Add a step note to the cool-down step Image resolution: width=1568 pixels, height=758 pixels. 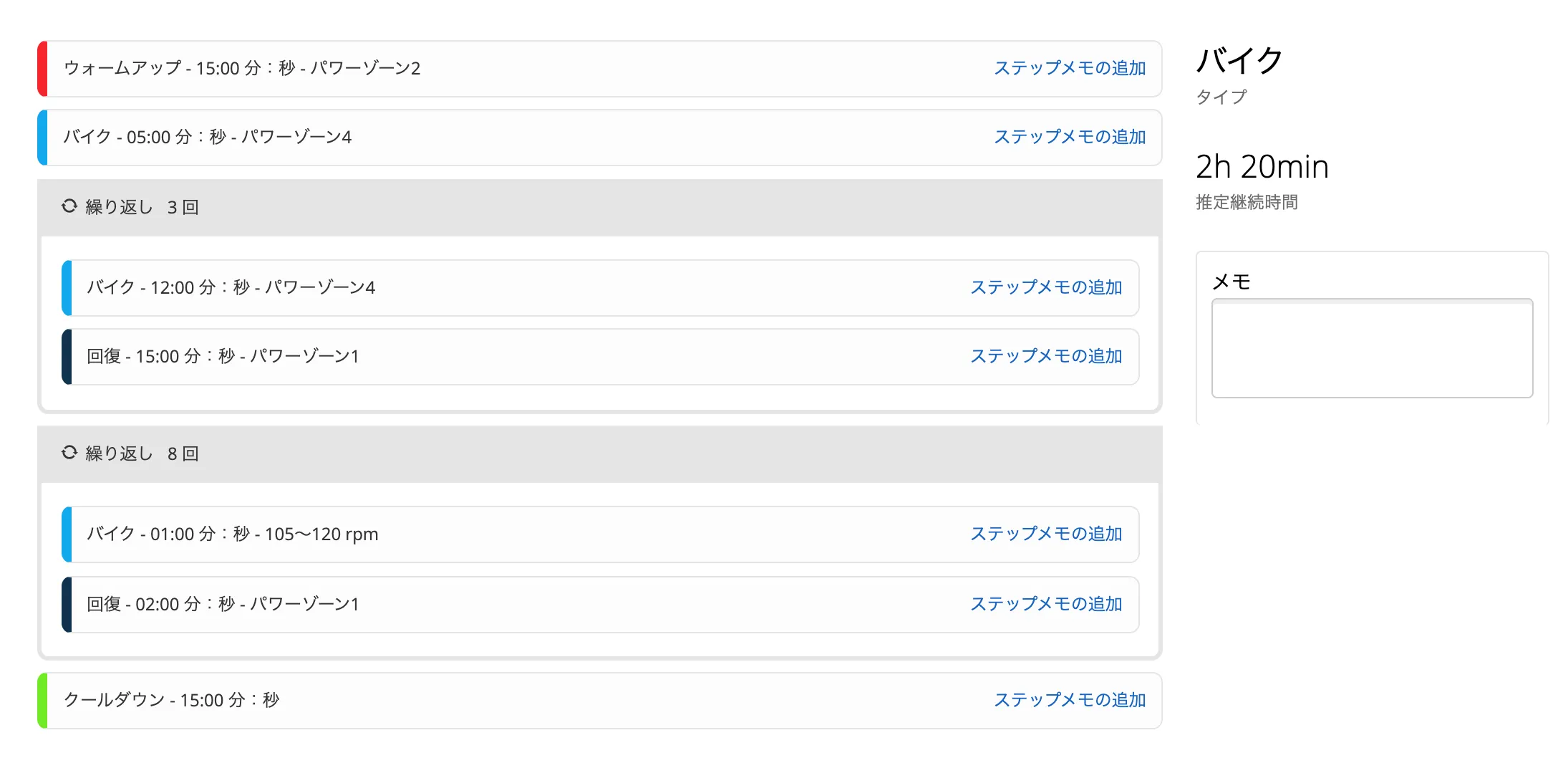(x=1070, y=700)
